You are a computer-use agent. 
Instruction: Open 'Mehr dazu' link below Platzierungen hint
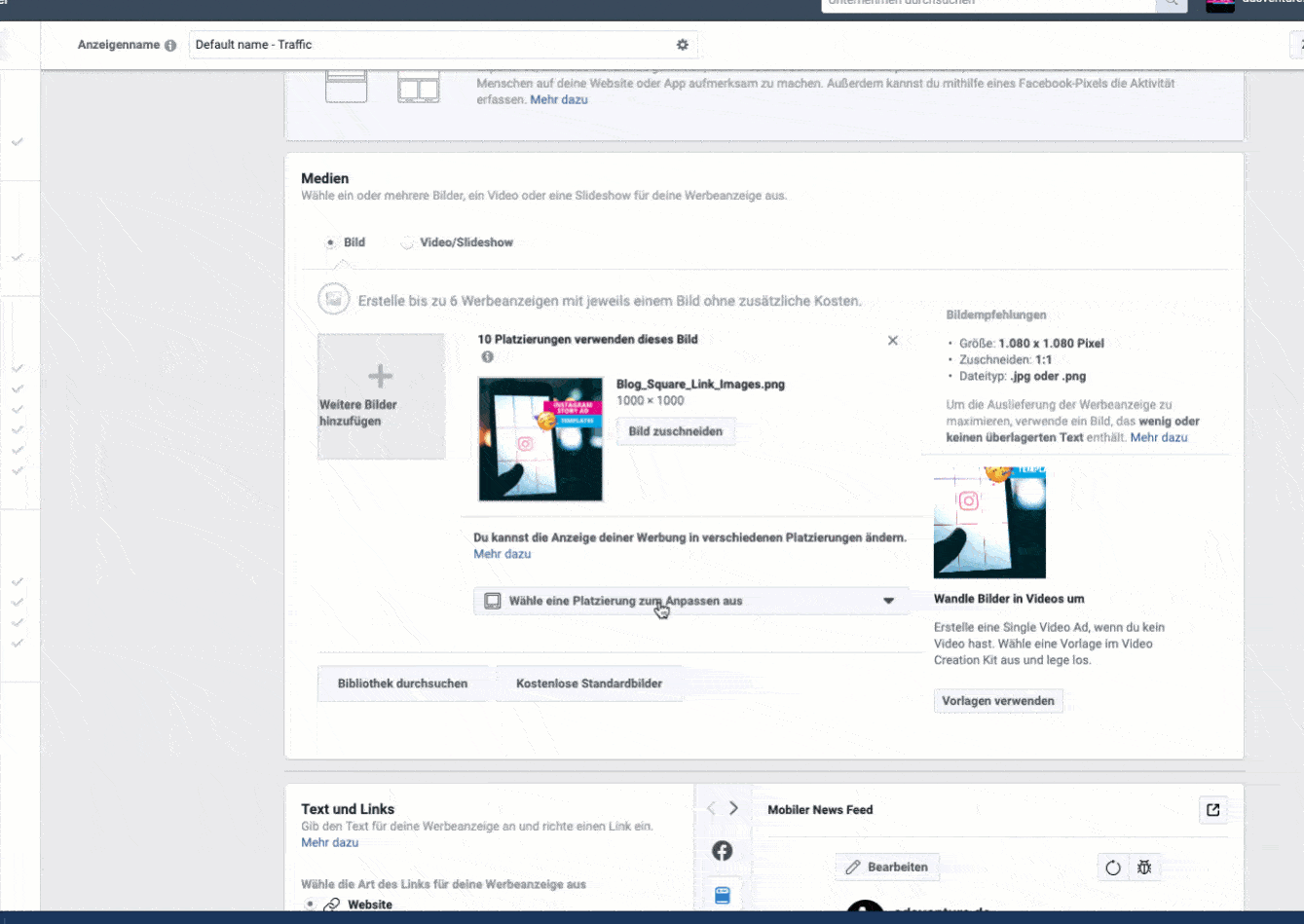(x=503, y=554)
